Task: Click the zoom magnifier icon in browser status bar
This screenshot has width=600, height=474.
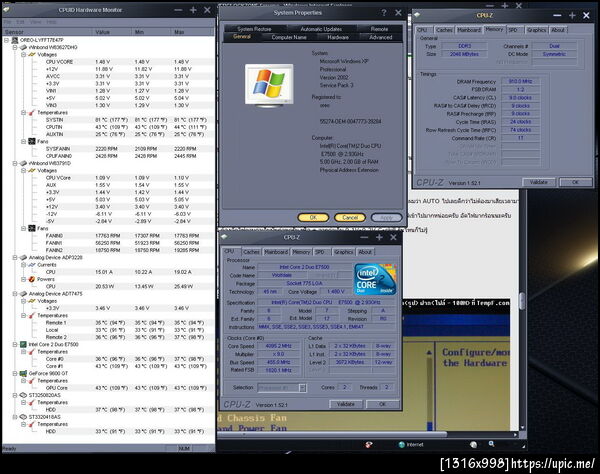Action: [x=491, y=444]
